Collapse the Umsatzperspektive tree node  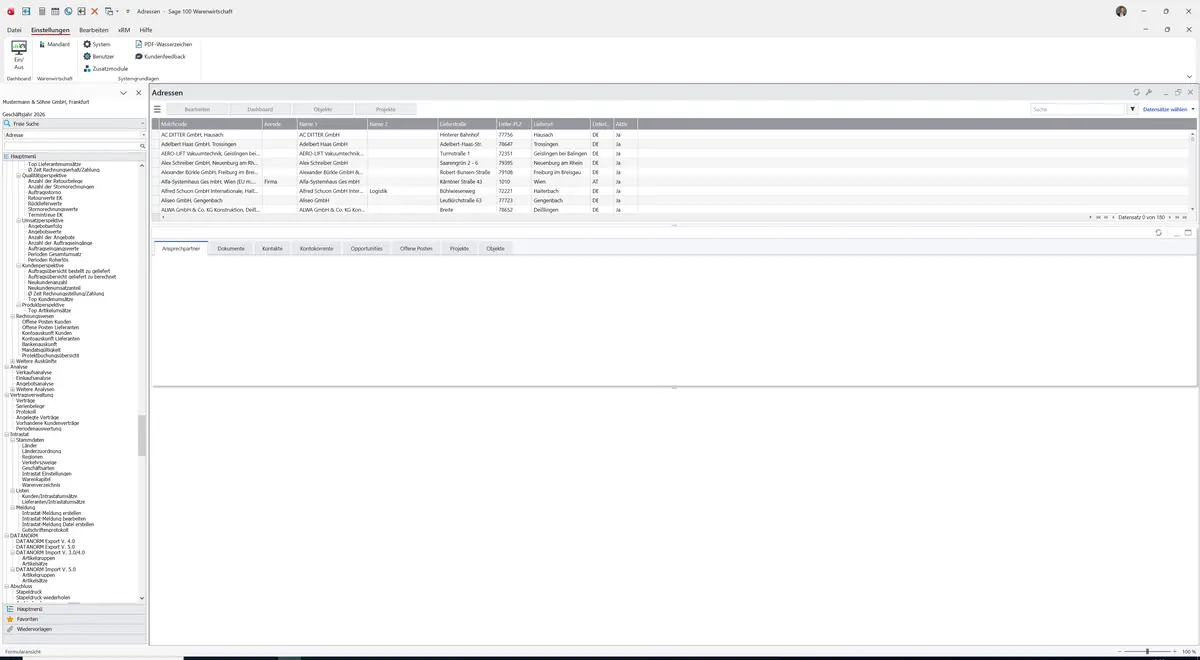click(19, 220)
